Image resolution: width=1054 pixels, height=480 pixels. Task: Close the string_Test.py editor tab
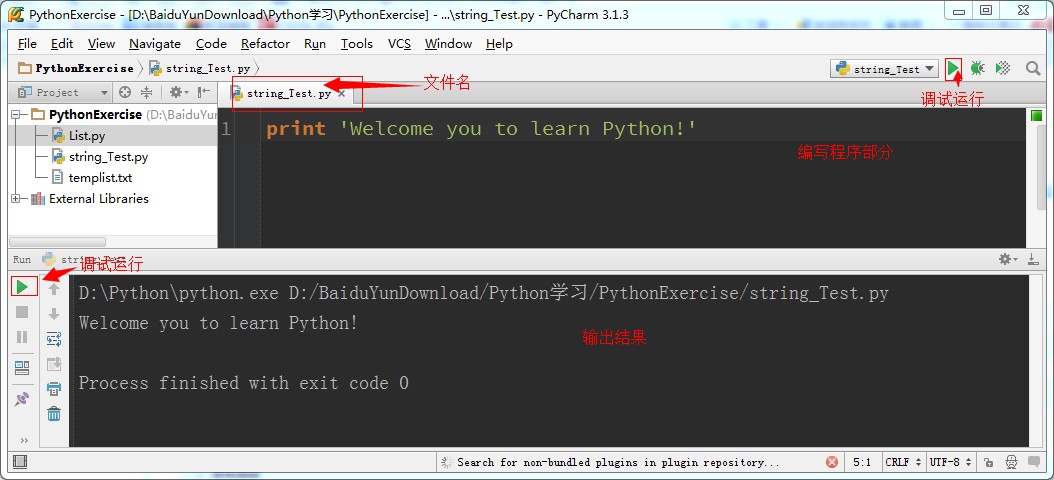[x=341, y=93]
